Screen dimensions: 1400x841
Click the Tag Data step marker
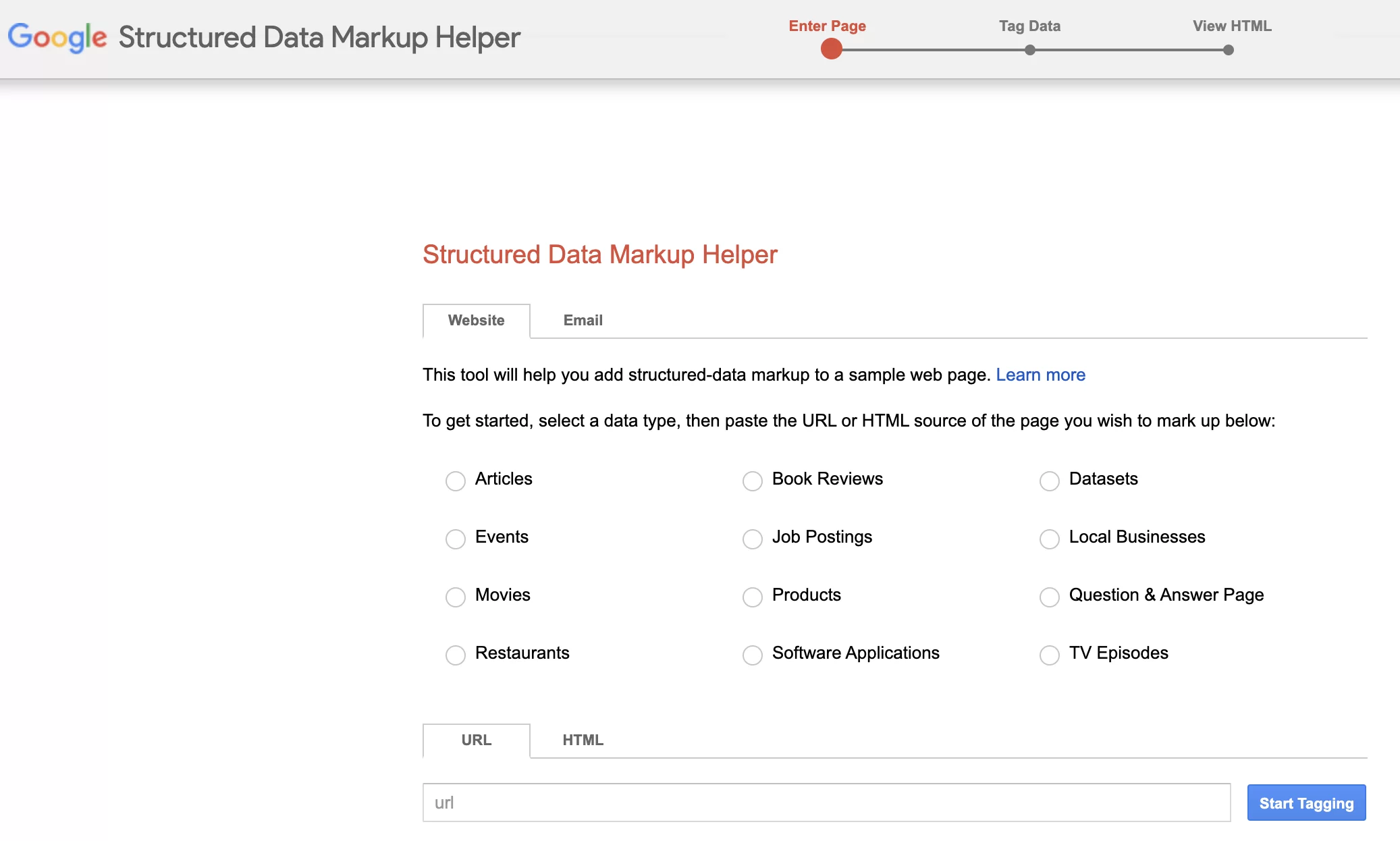click(1030, 50)
